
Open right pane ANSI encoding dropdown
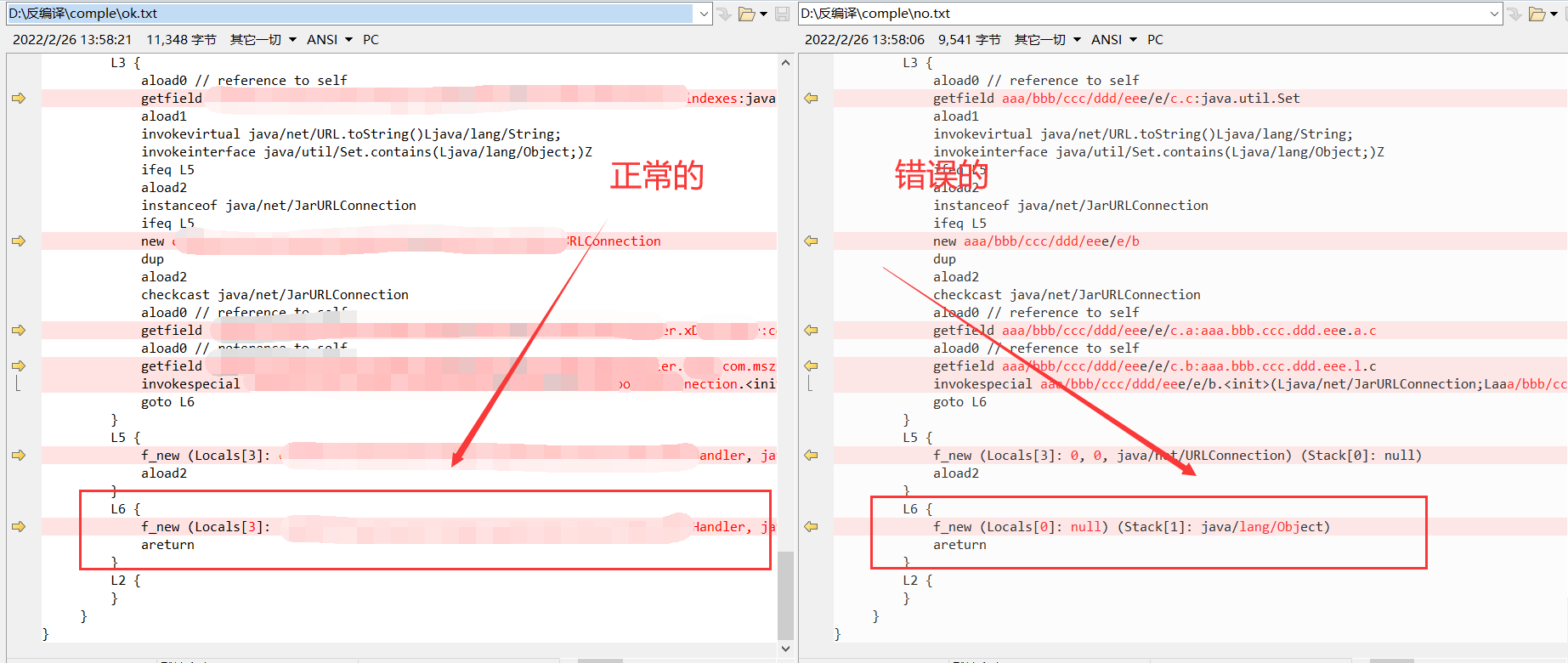click(x=1114, y=40)
